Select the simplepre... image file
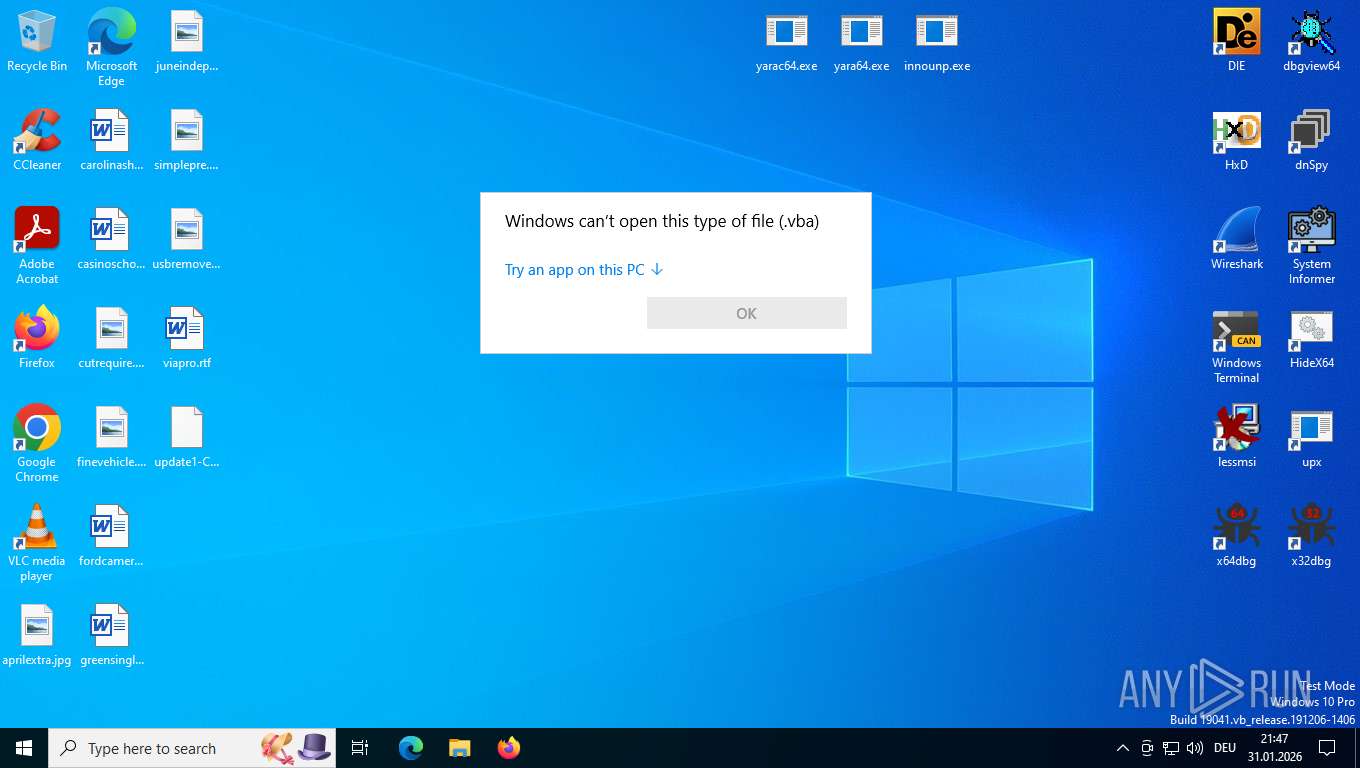This screenshot has height=768, width=1360. (186, 140)
